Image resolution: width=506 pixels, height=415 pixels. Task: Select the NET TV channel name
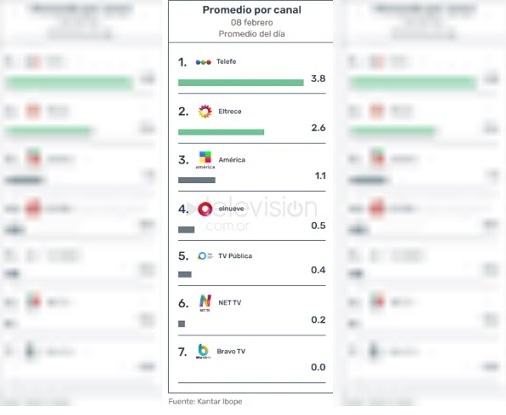(x=230, y=303)
